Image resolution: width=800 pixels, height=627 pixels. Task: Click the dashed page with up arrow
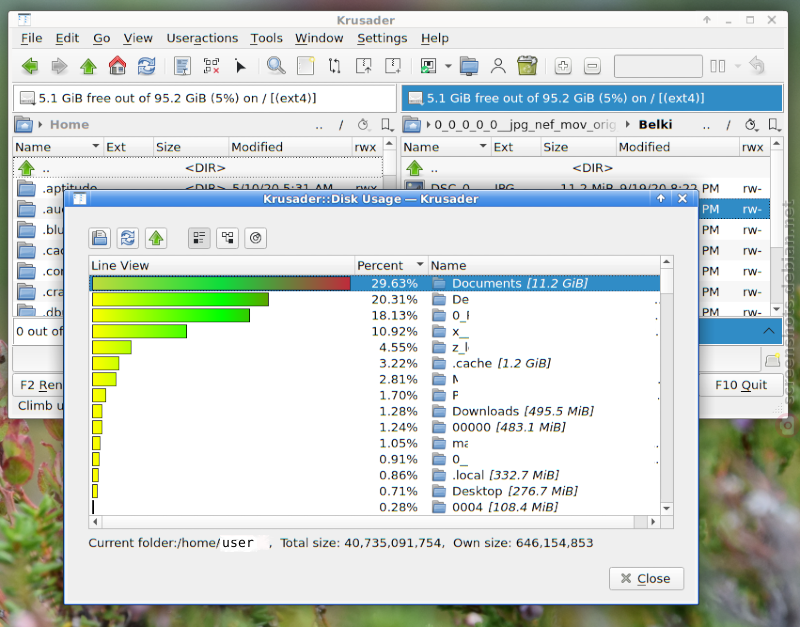364,66
